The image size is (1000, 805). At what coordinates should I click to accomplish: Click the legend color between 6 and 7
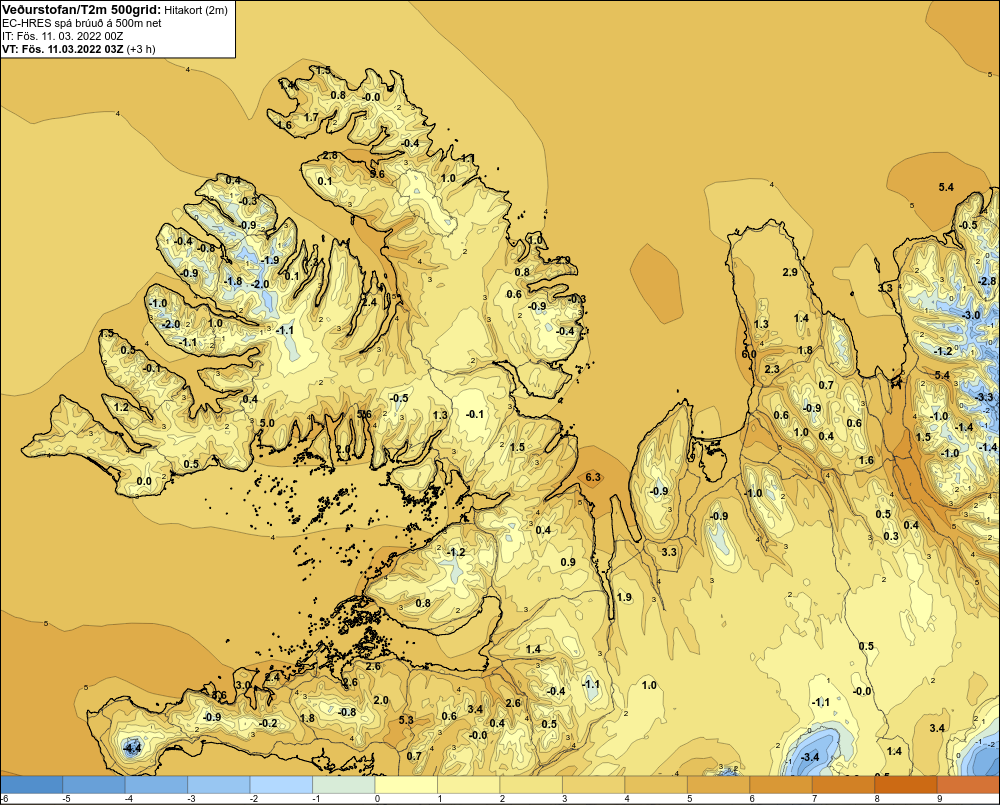(x=781, y=785)
